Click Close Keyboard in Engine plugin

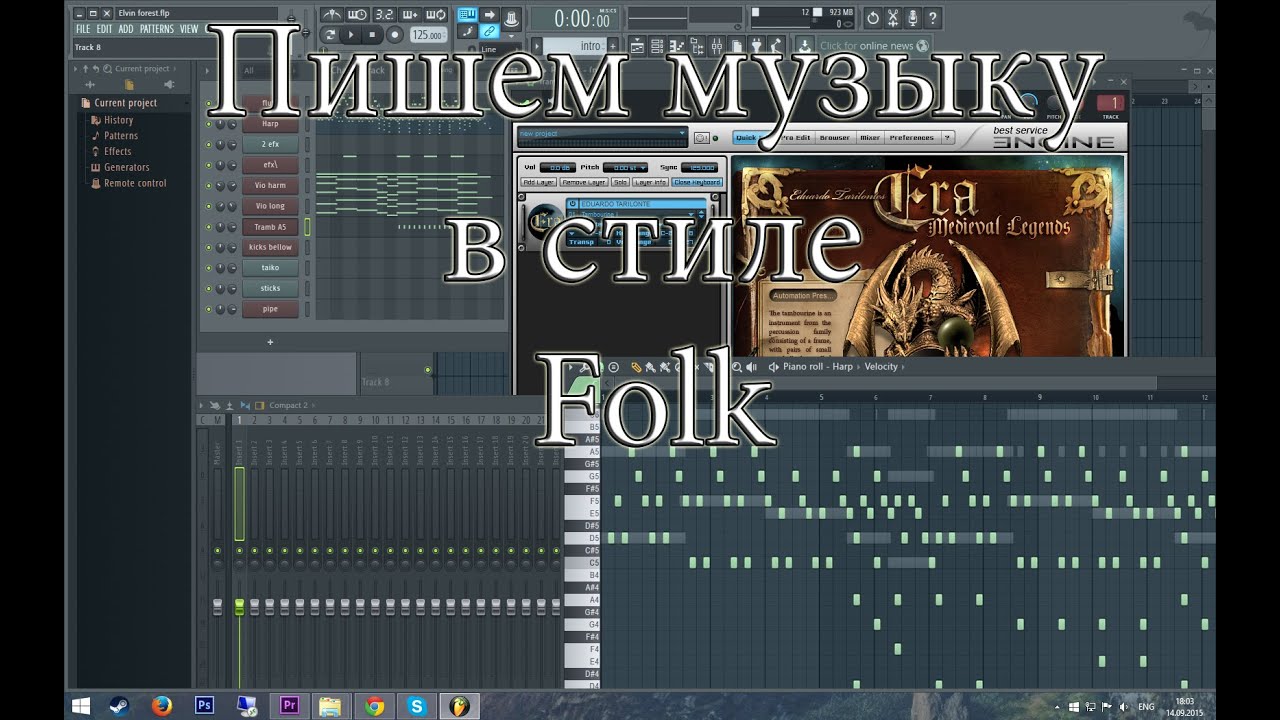pos(697,182)
